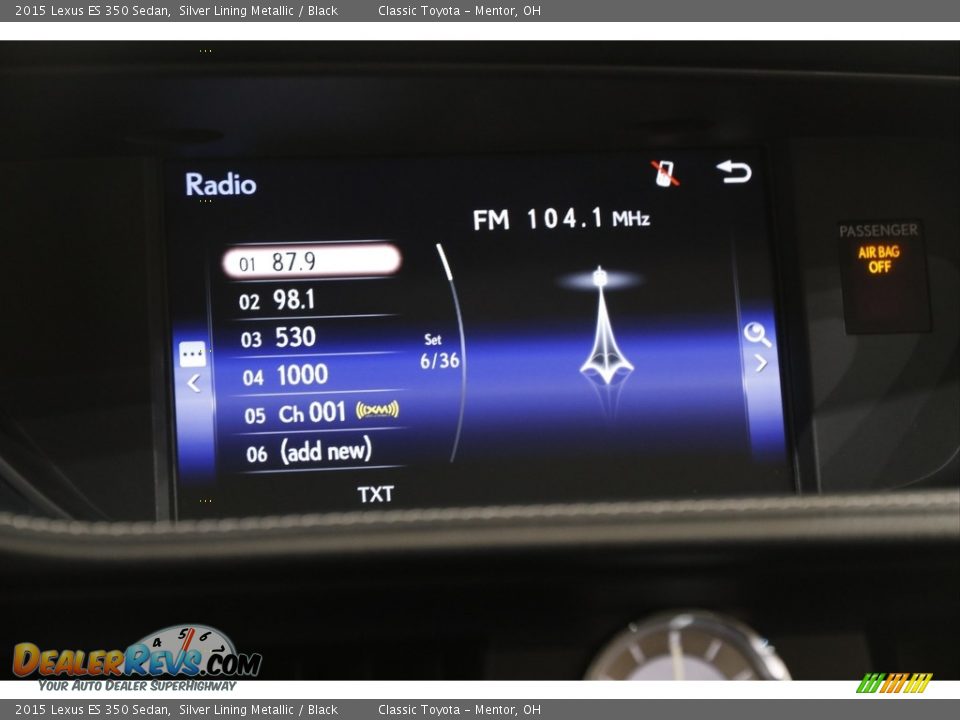Click the DealerRevs.com logo
The image size is (960, 720).
point(137,658)
